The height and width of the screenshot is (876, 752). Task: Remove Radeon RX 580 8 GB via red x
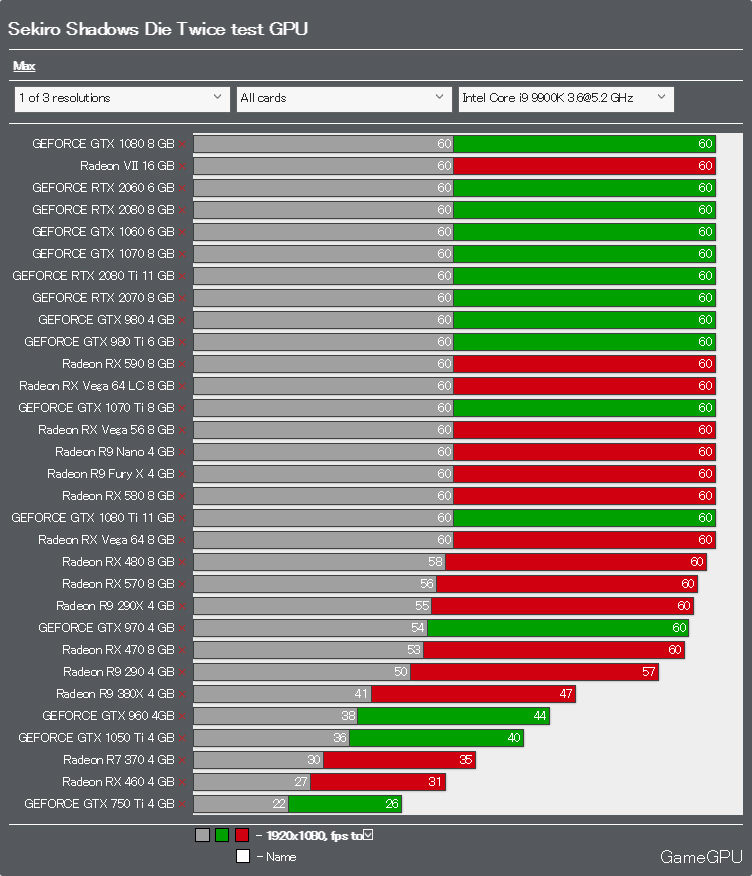click(182, 496)
